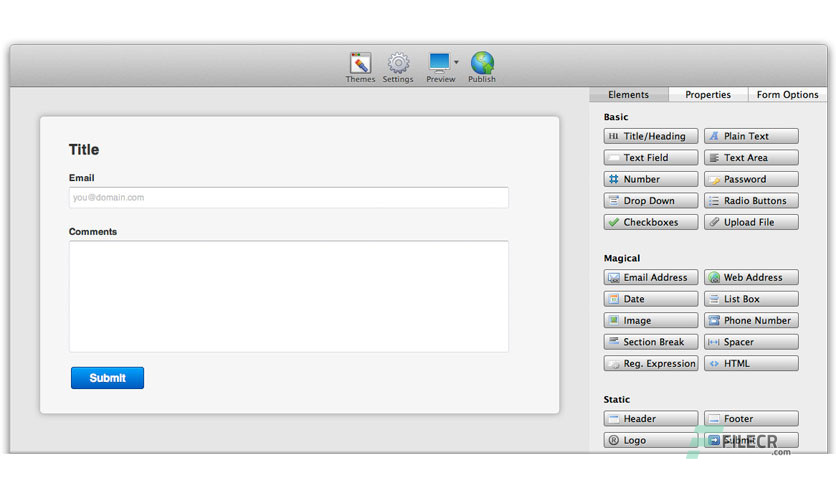Expand the Preview dropdown arrow
Viewport: 836px width, 484px height.
456,62
